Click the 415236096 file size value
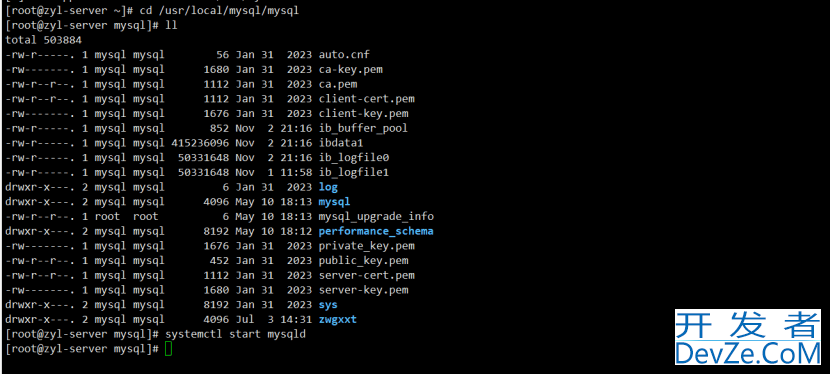Image resolution: width=831 pixels, height=375 pixels. 200,142
